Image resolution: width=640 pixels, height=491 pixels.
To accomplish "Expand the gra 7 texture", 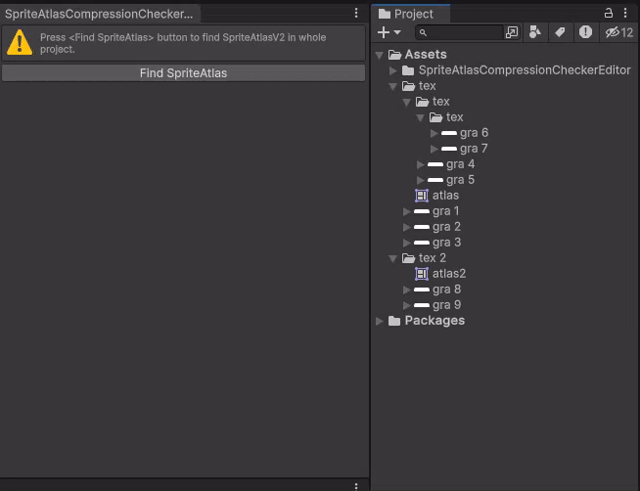I will pos(434,149).
